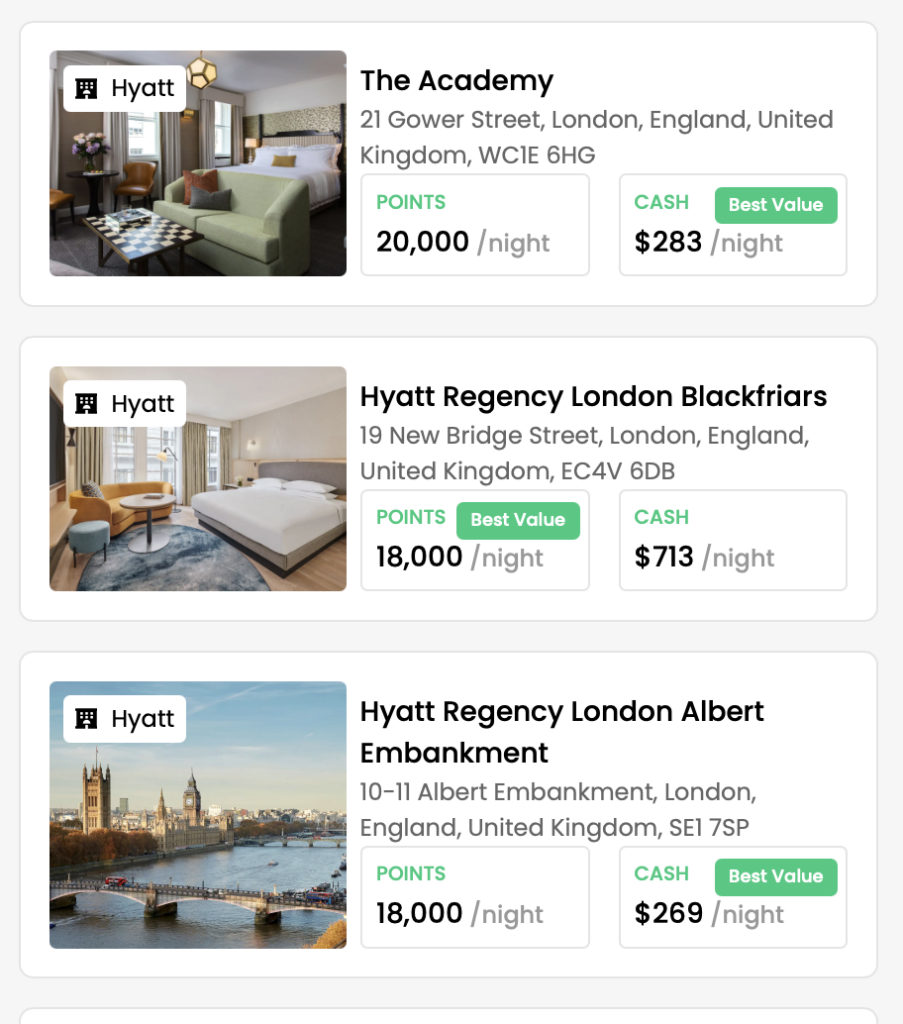Click the Hyatt building icon on The Academy photo
Screen dimensions: 903x1024
pos(87,89)
